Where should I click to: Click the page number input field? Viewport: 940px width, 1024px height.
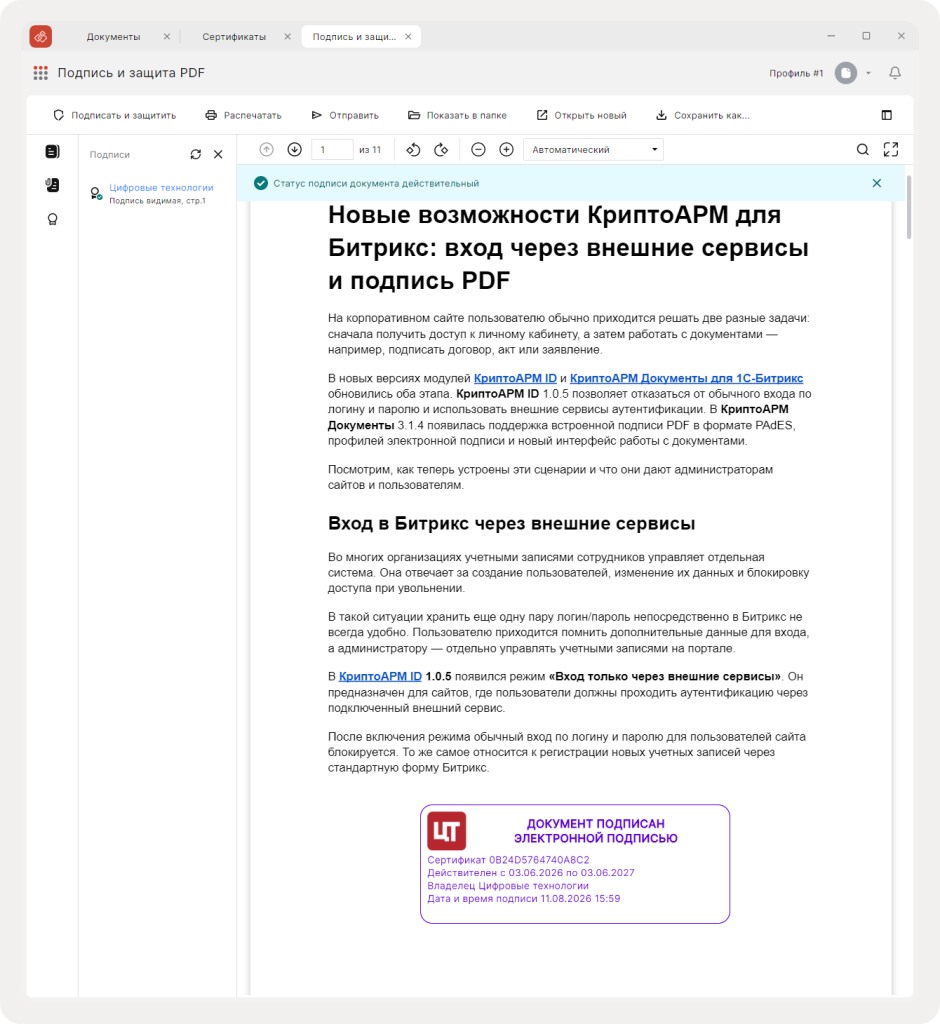pyautogui.click(x=332, y=150)
